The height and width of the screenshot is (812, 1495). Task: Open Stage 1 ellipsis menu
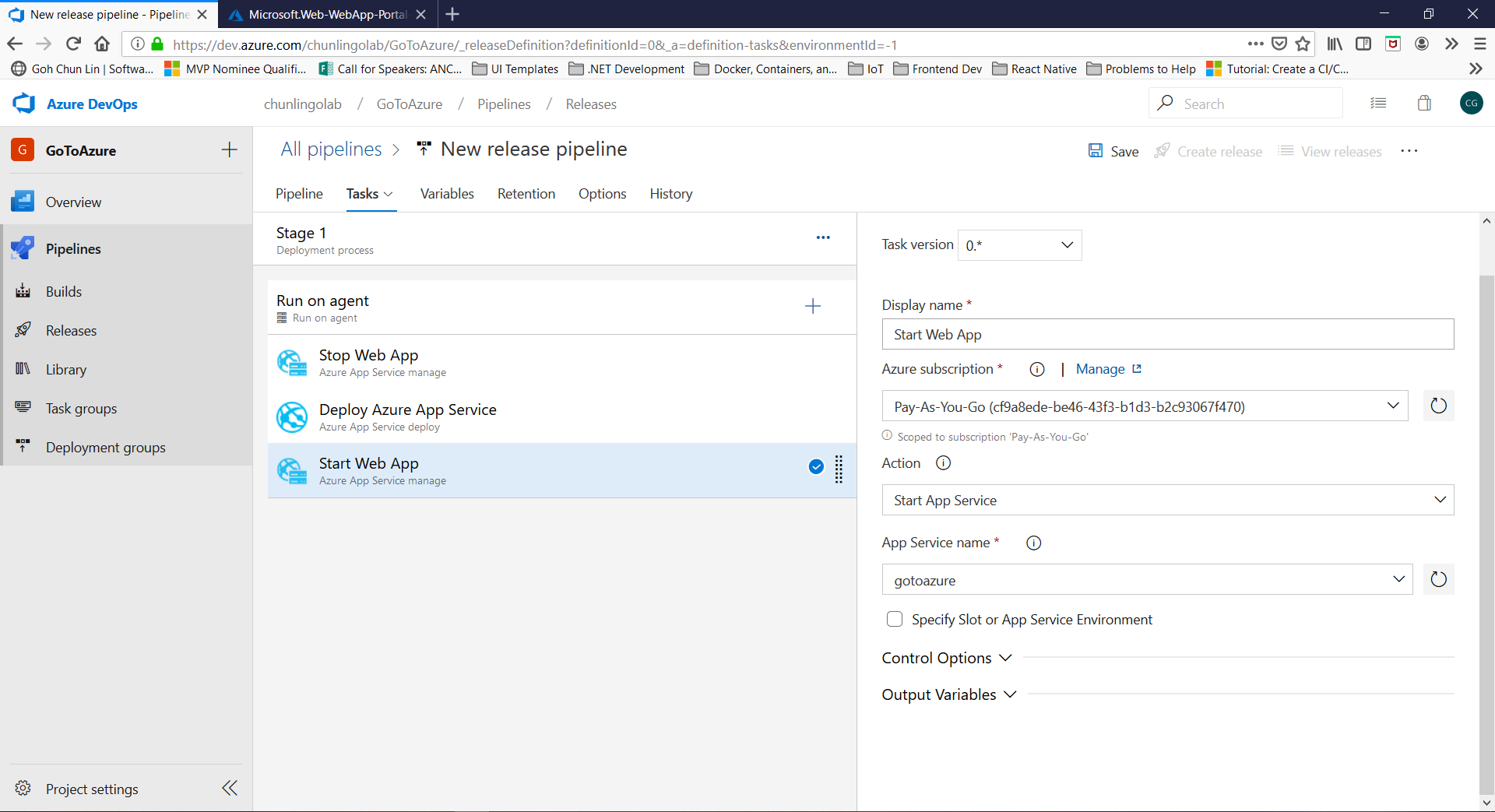(823, 237)
